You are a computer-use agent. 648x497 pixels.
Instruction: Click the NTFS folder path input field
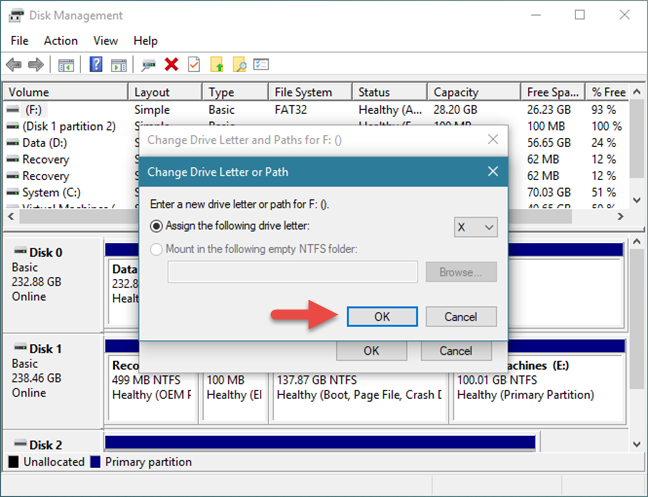point(293,272)
